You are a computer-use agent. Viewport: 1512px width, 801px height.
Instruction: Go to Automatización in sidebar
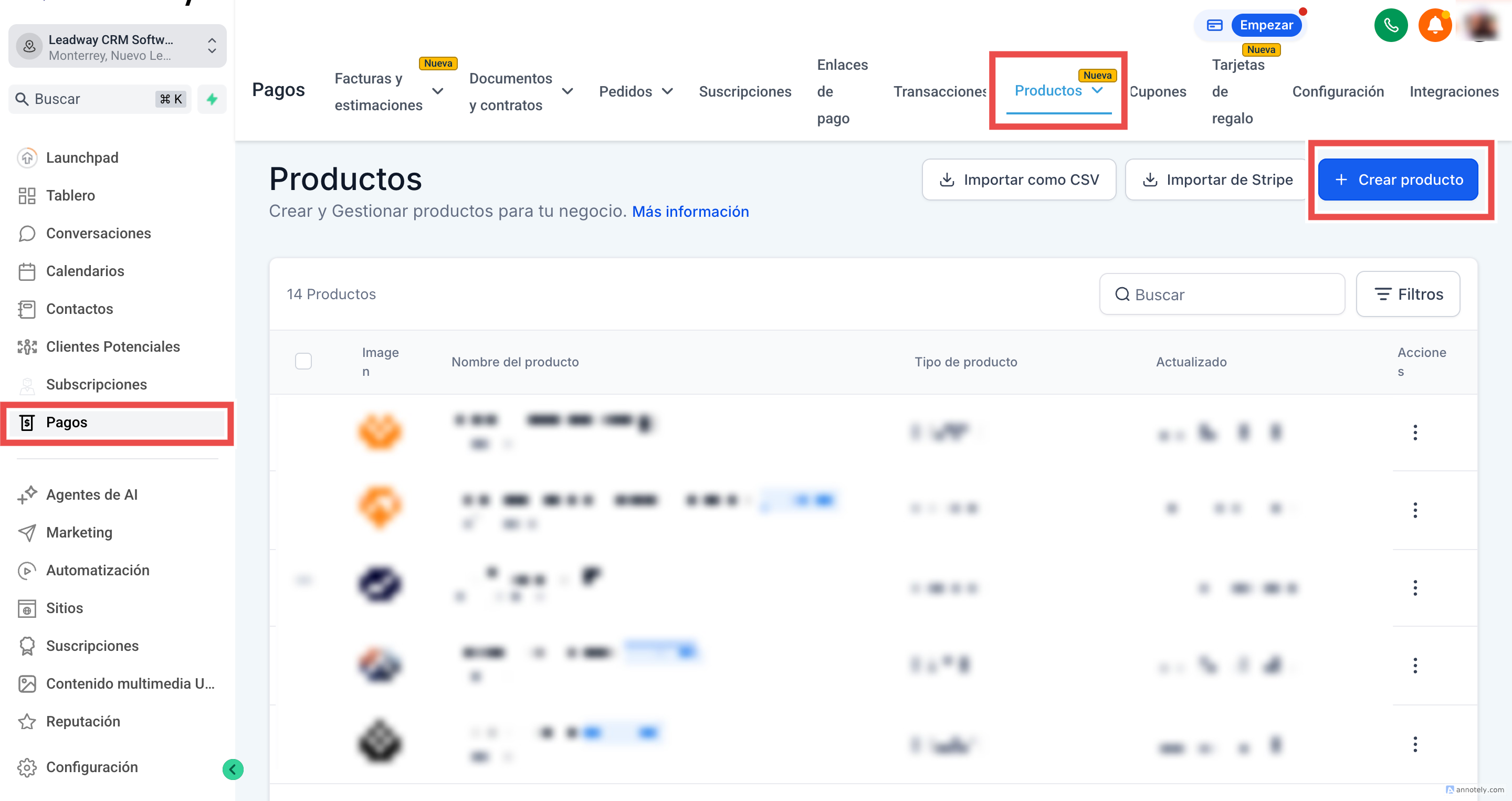click(98, 571)
